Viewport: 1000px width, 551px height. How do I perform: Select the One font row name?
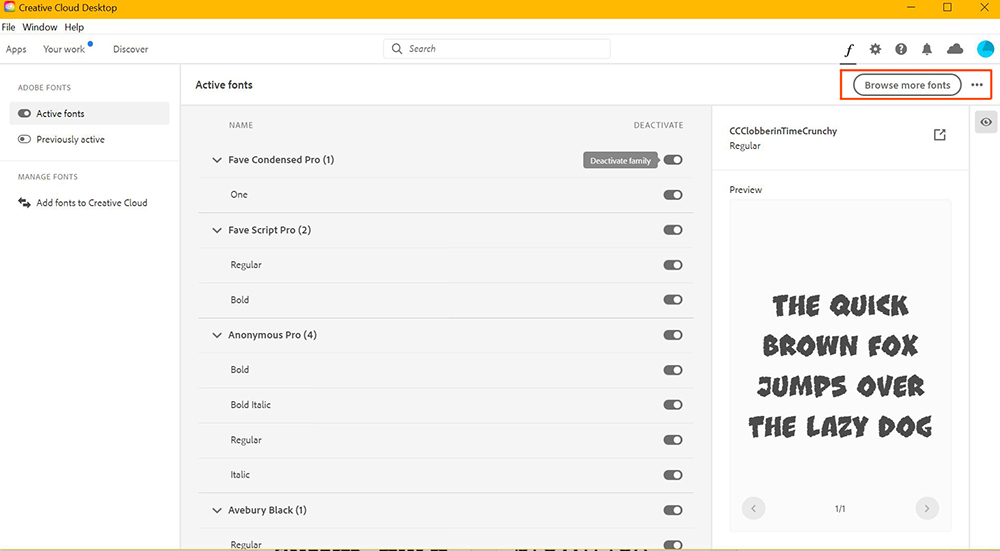tap(239, 195)
